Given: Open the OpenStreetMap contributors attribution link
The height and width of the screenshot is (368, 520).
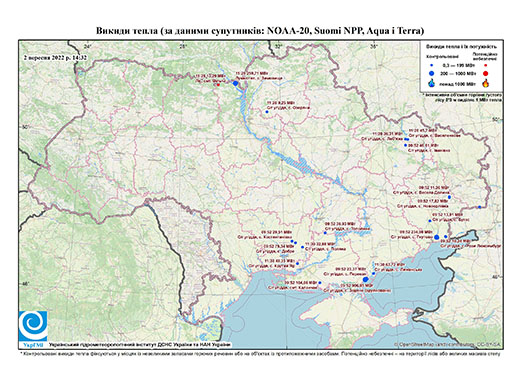Looking at the screenshot, I should [447, 344].
